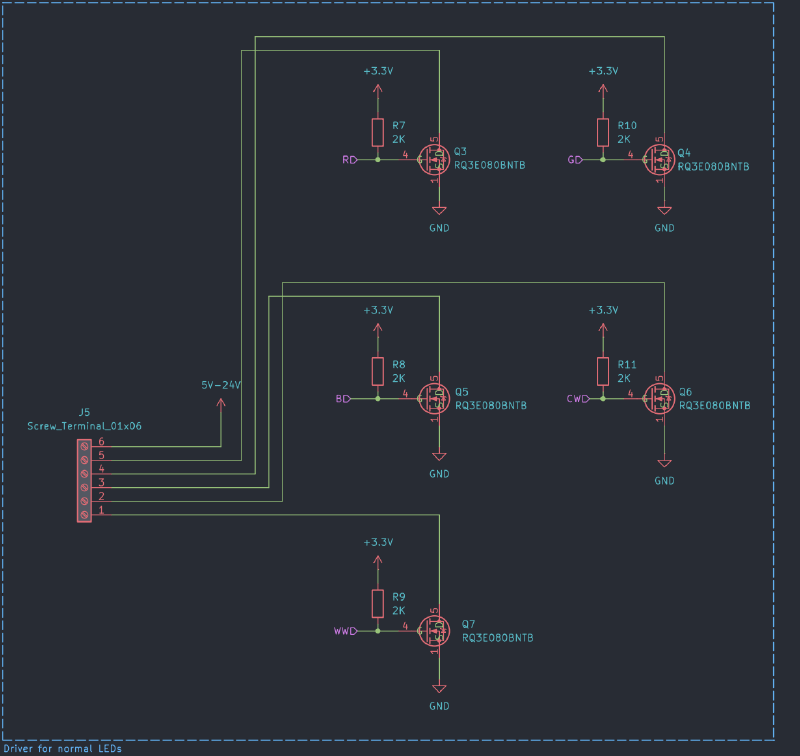The image size is (800, 756).
Task: Click the 2K value of R9
Action: [398, 611]
